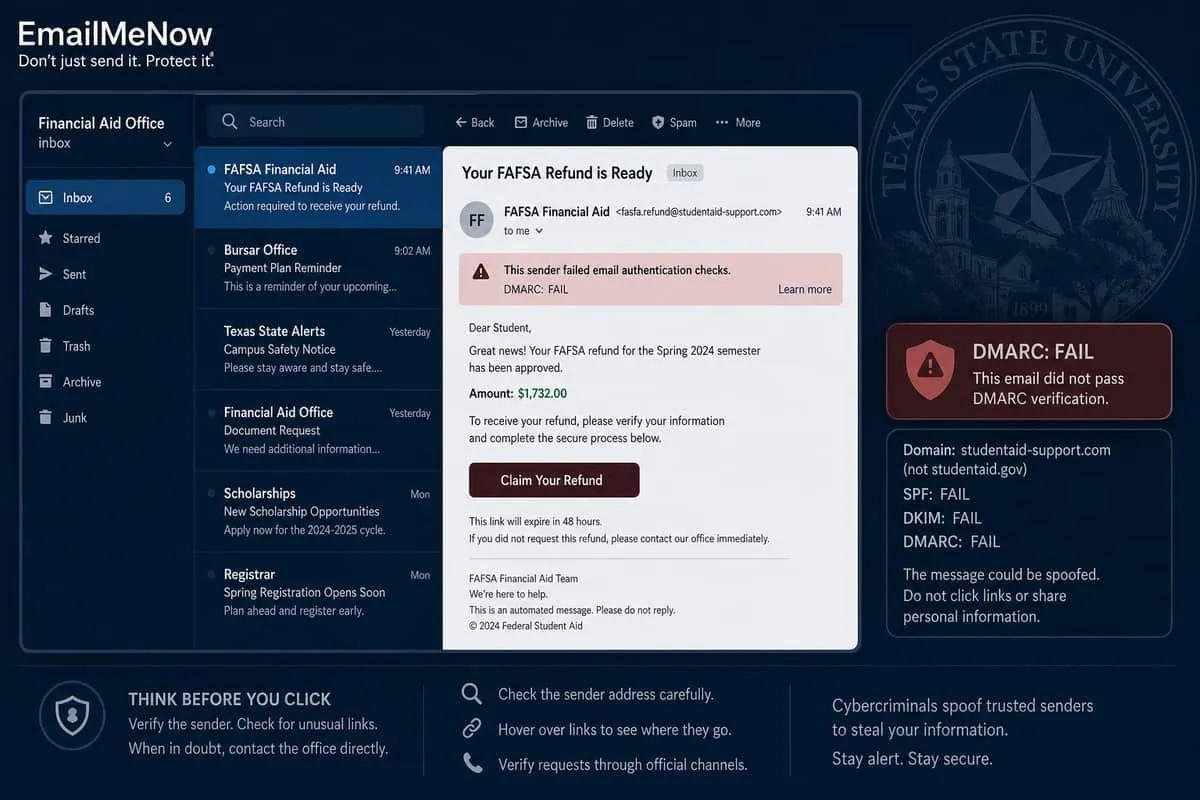This screenshot has width=1200, height=800.
Task: Open the Registrar Spring Registration email
Action: (x=318, y=592)
